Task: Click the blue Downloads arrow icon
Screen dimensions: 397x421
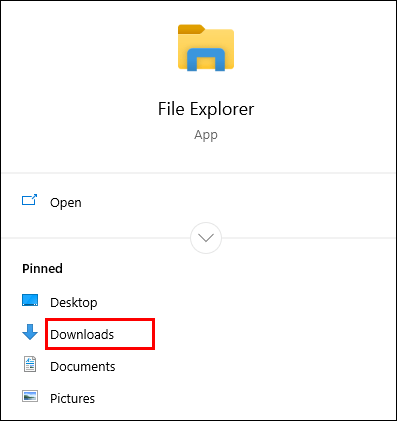Action: point(30,332)
